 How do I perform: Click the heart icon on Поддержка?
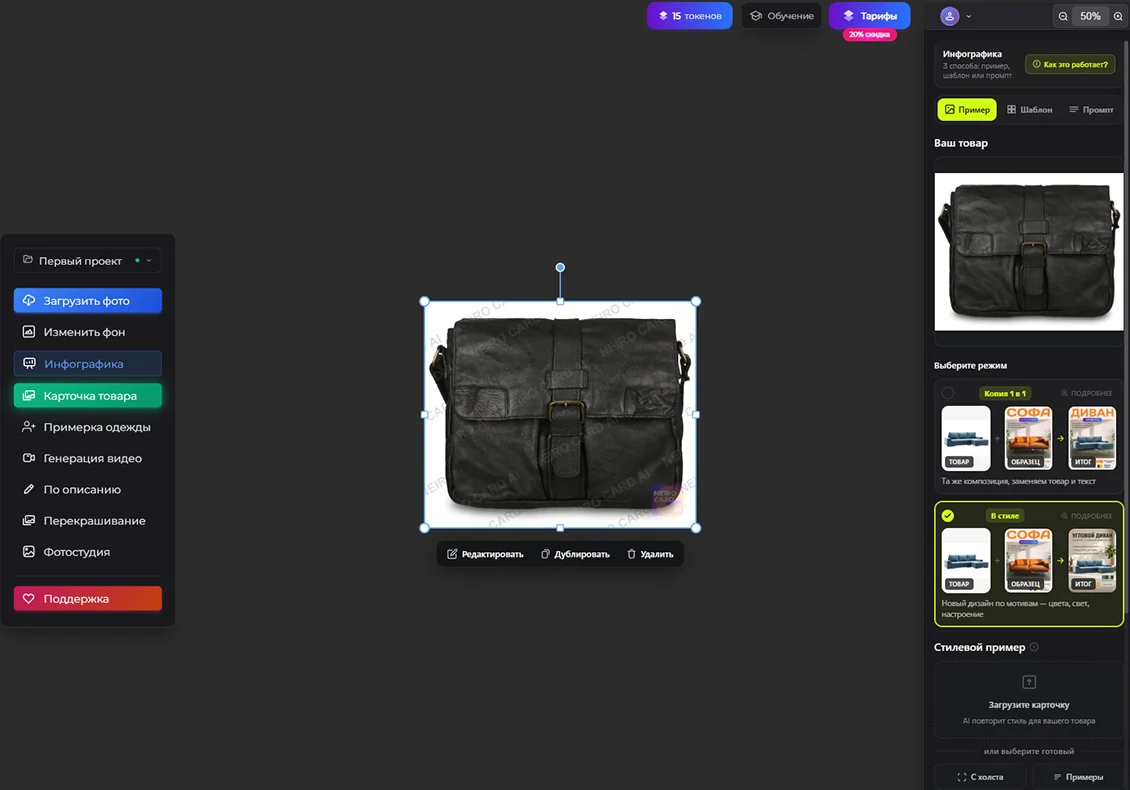click(x=29, y=598)
